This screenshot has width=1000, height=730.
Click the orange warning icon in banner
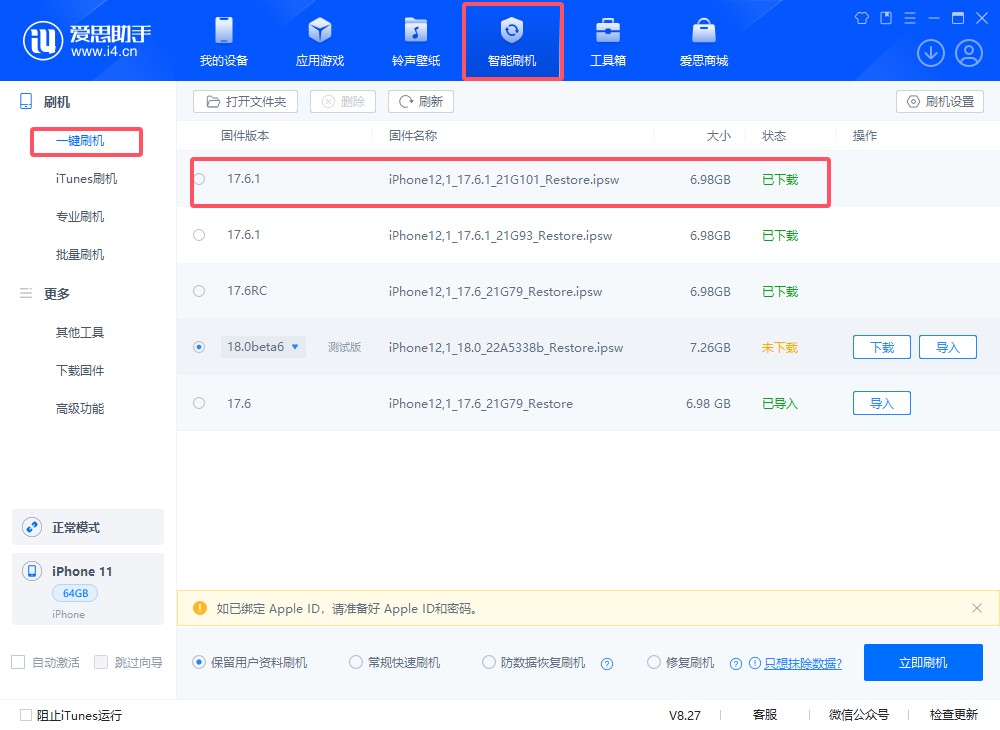click(200, 608)
